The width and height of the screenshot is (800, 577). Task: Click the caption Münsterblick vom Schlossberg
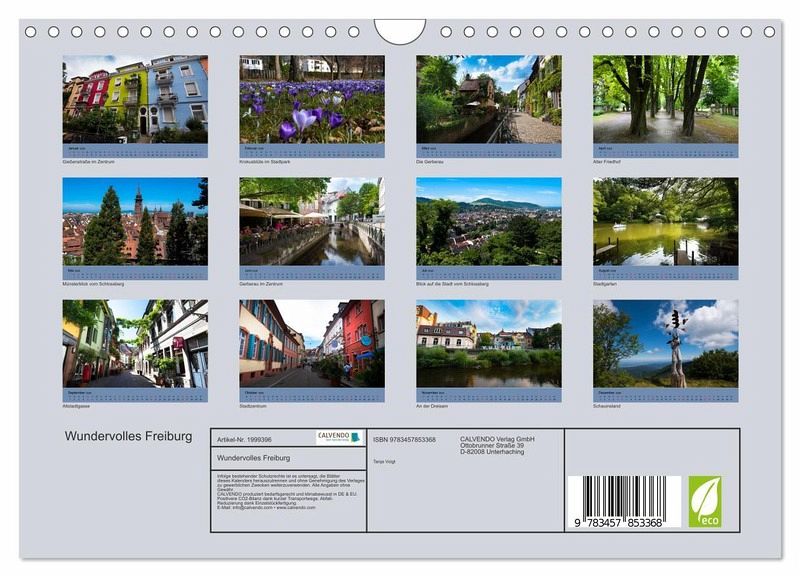(93, 284)
